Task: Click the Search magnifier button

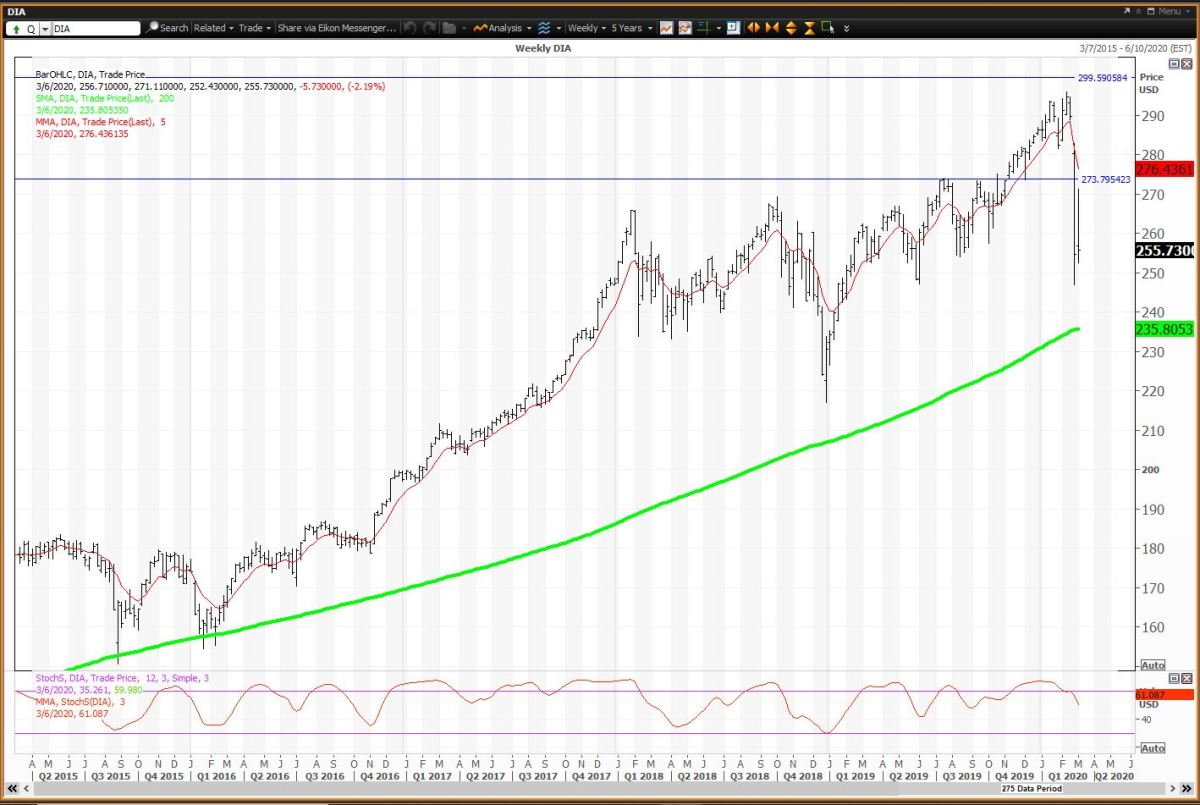Action: (166, 28)
